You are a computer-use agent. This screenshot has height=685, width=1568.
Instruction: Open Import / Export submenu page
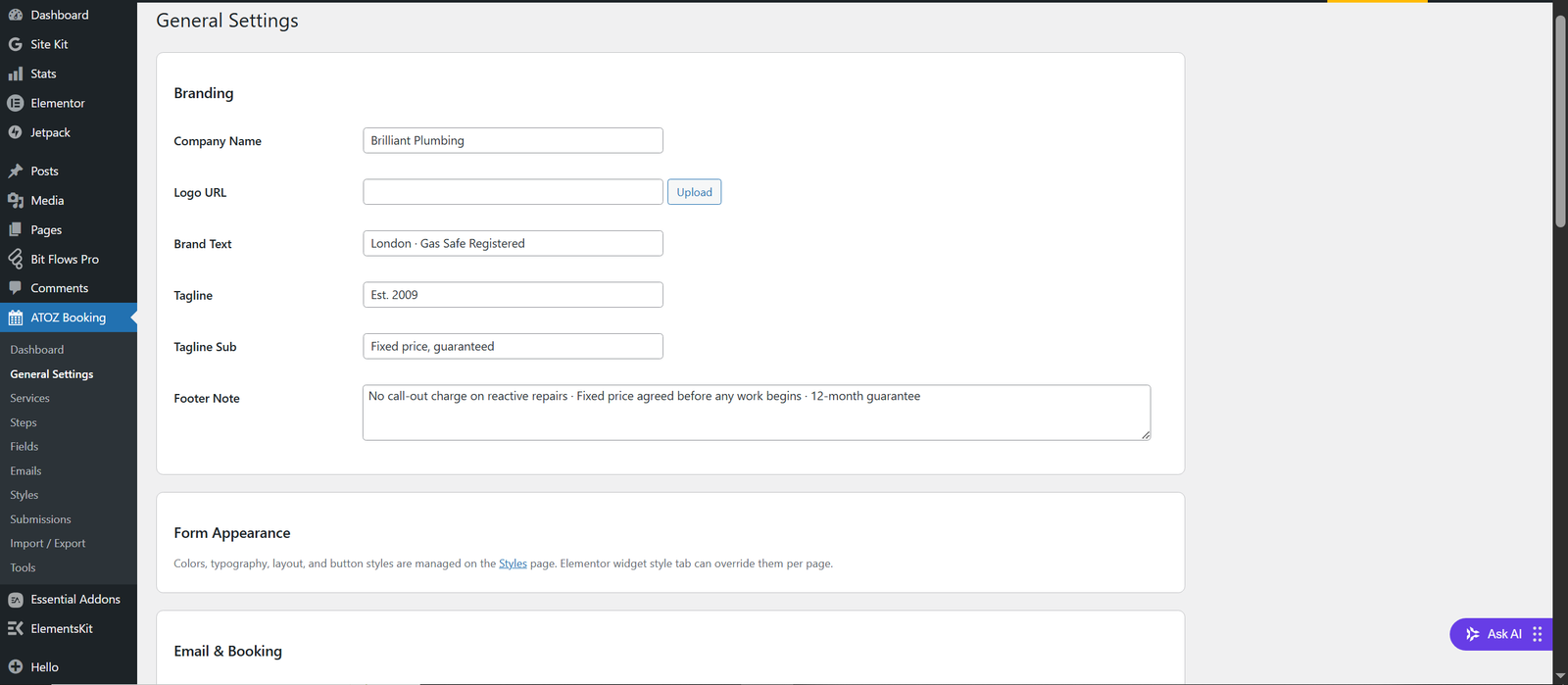click(48, 543)
